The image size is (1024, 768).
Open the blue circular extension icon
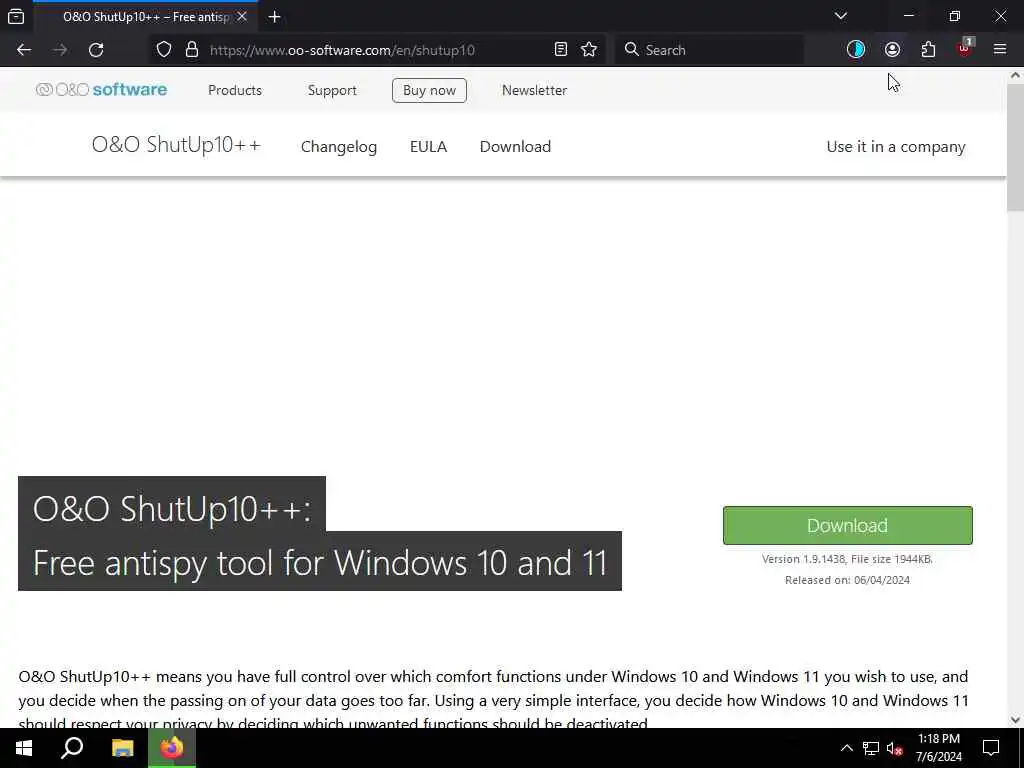point(856,50)
